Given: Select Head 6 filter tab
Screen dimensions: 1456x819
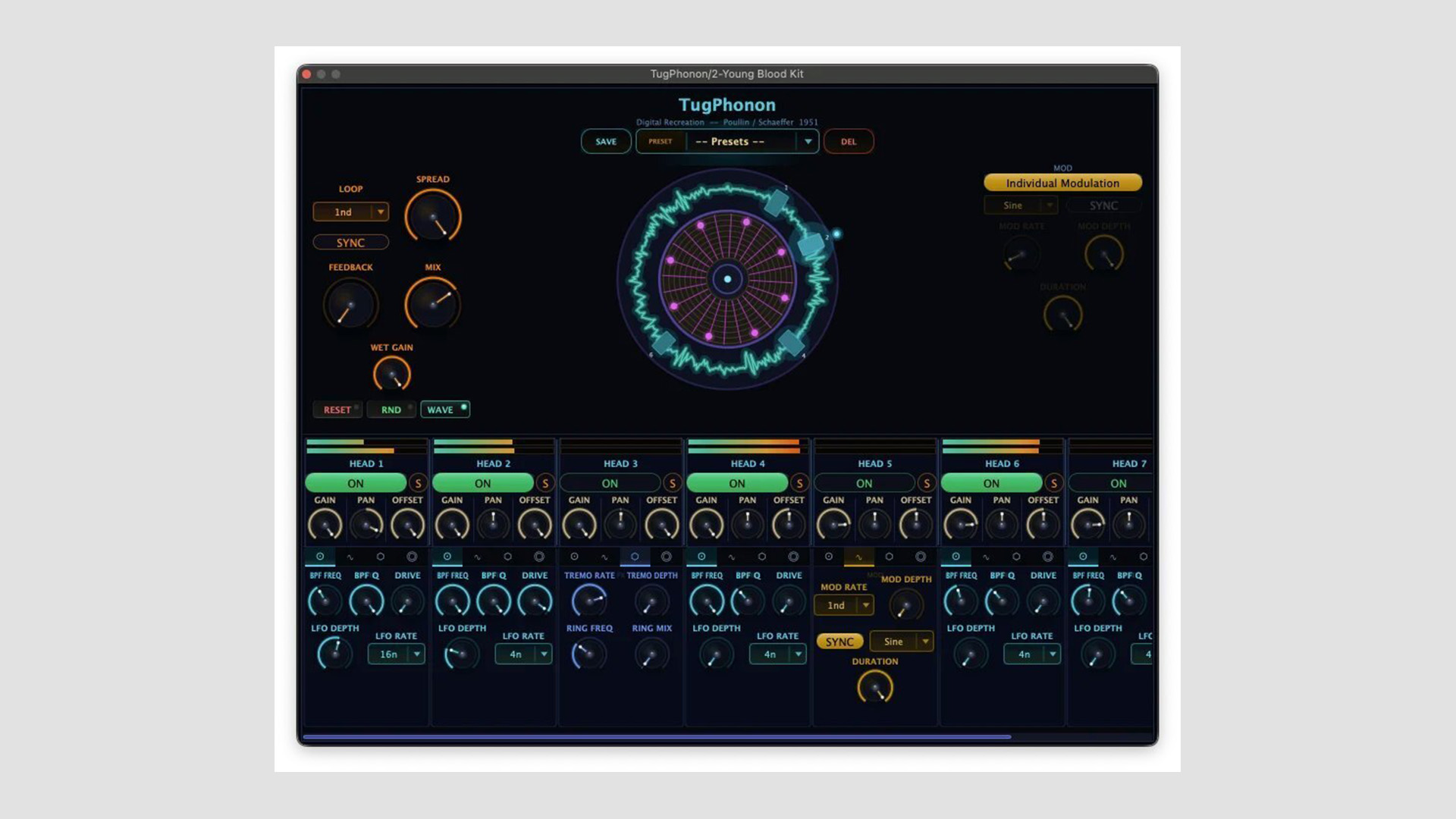Looking at the screenshot, I should point(955,557).
